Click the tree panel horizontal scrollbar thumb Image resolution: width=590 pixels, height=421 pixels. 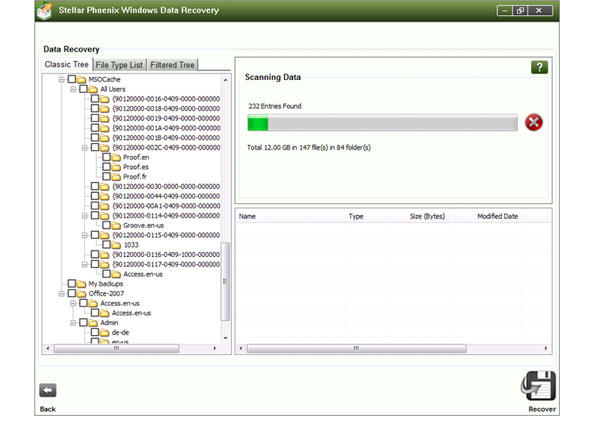point(116,348)
